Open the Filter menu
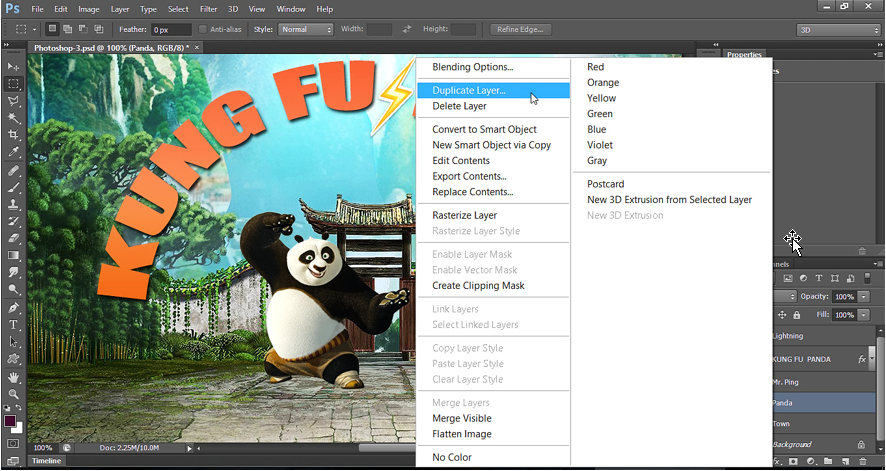 (x=209, y=9)
